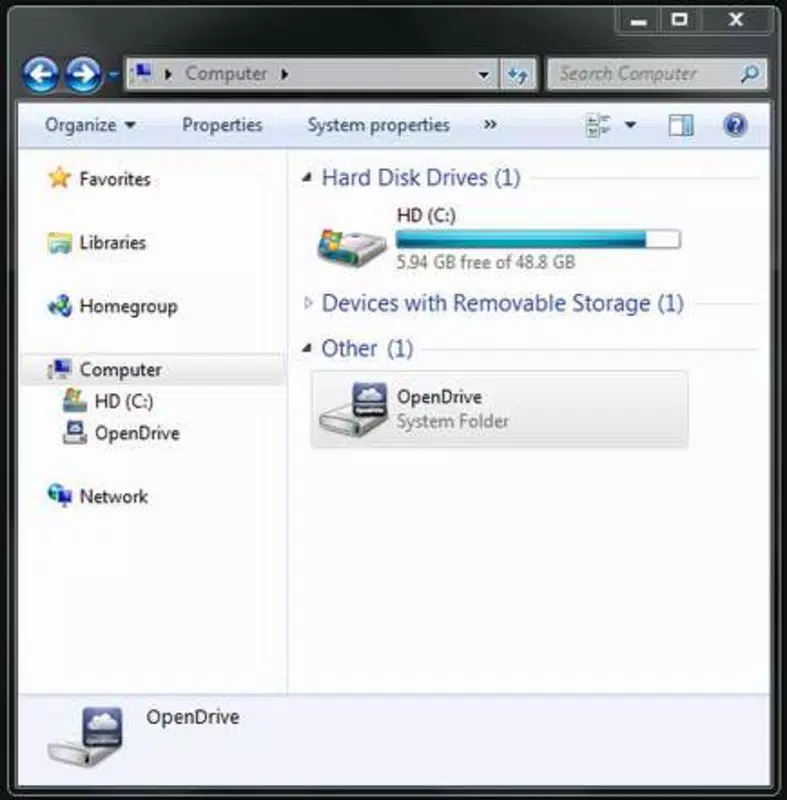Open recent pages dropdown beside Forward arrow
Viewport: 787px width, 800px height.
click(113, 74)
